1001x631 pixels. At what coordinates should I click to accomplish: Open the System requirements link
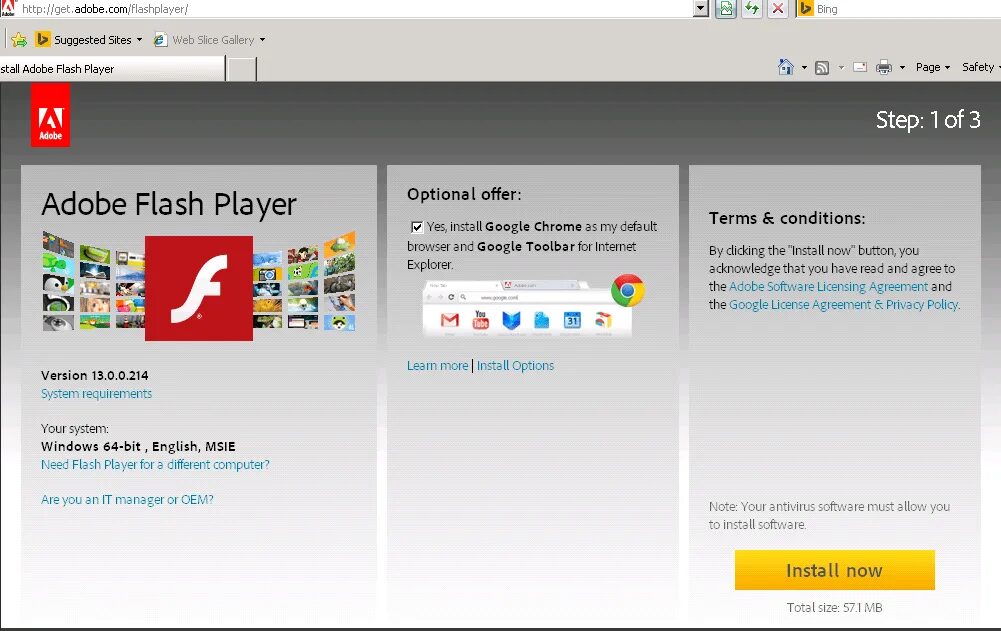96,393
